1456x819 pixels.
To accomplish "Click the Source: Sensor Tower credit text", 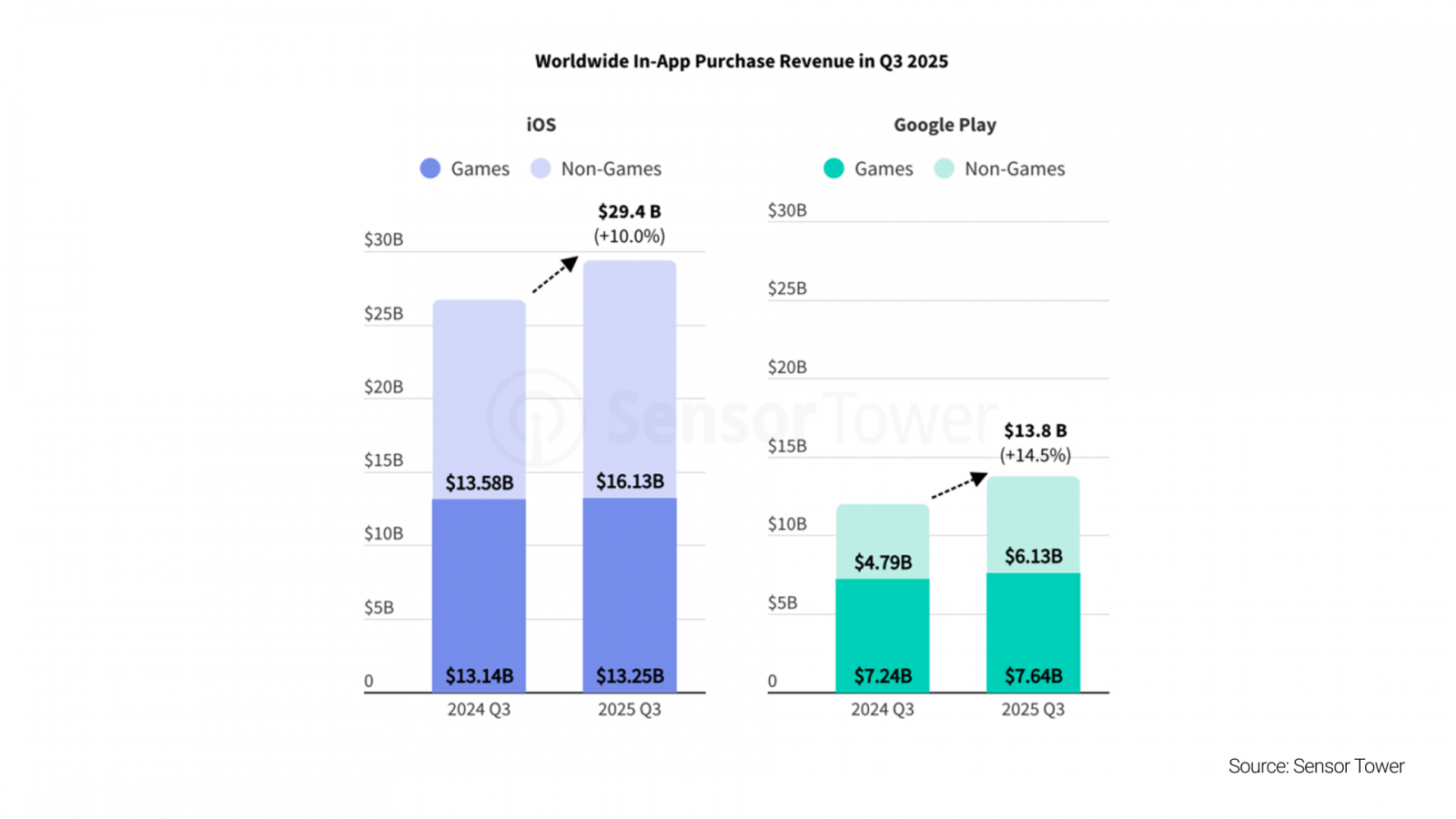I will (1316, 766).
